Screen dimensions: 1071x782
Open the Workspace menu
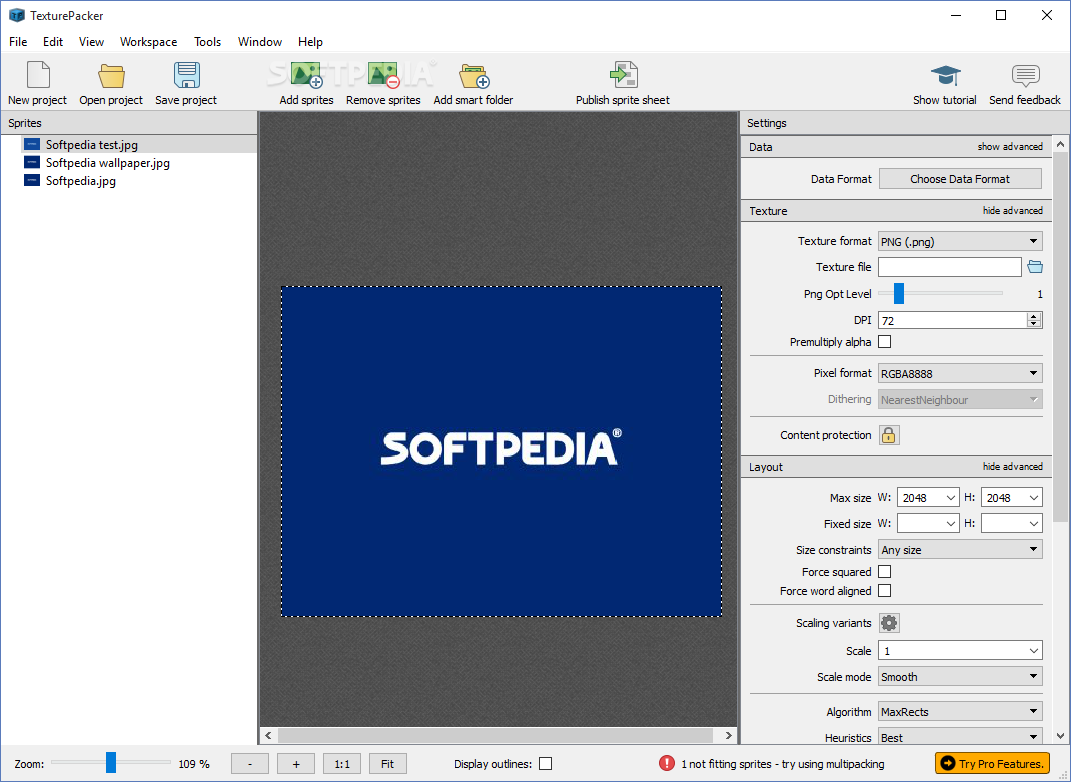pyautogui.click(x=148, y=42)
